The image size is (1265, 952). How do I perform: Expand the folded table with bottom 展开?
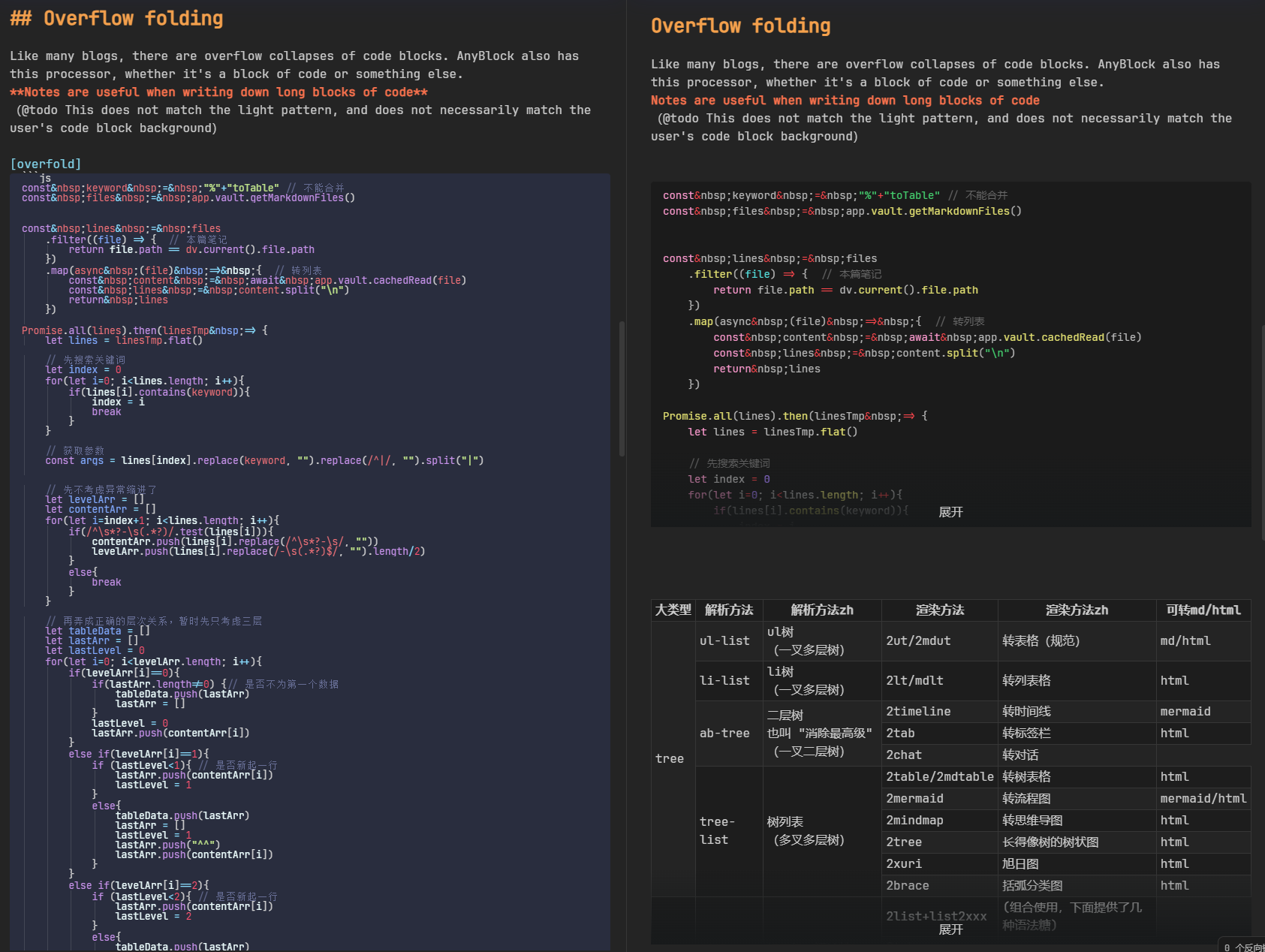point(950,929)
